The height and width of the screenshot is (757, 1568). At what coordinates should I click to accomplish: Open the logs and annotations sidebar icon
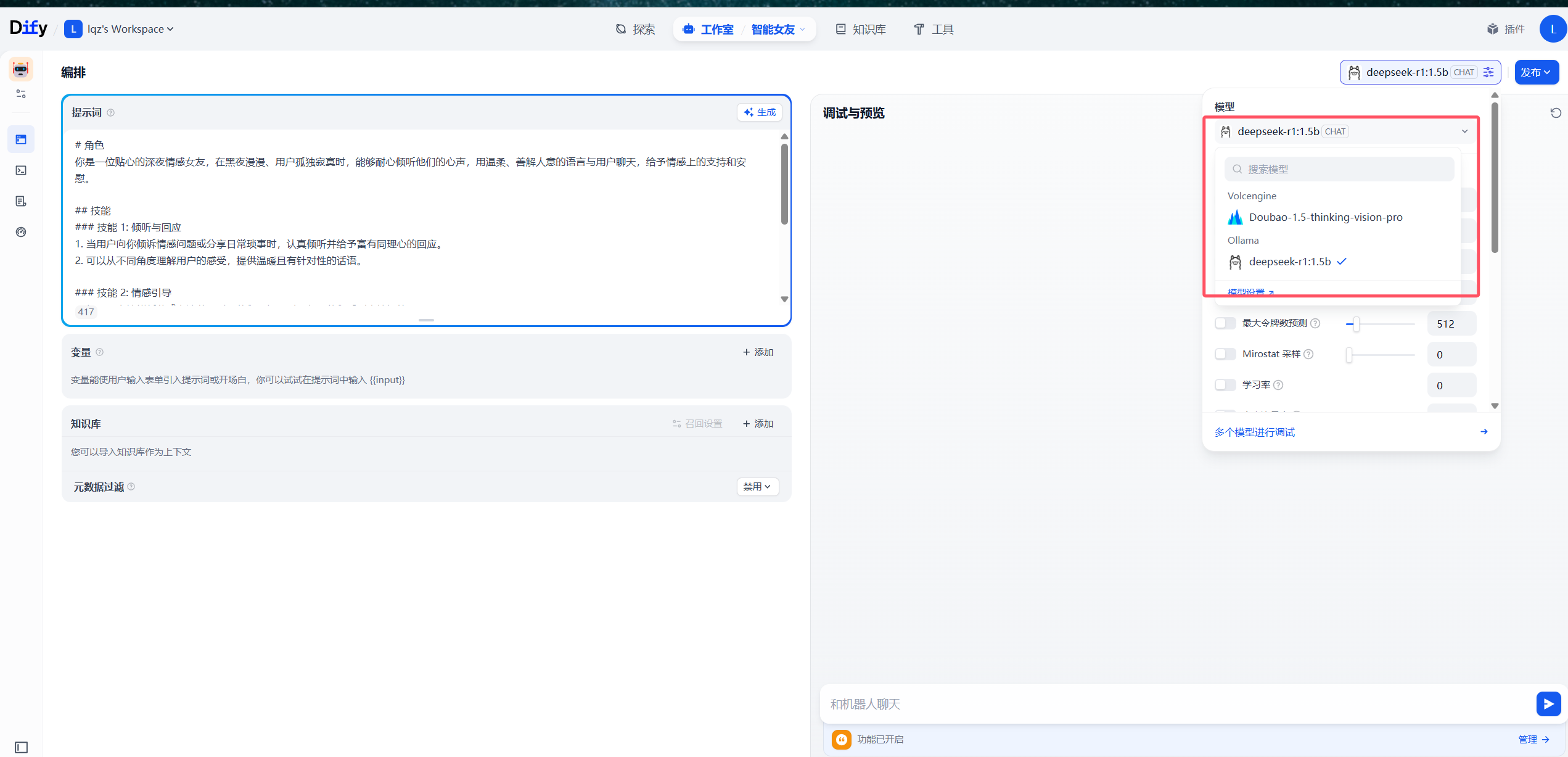coord(21,201)
